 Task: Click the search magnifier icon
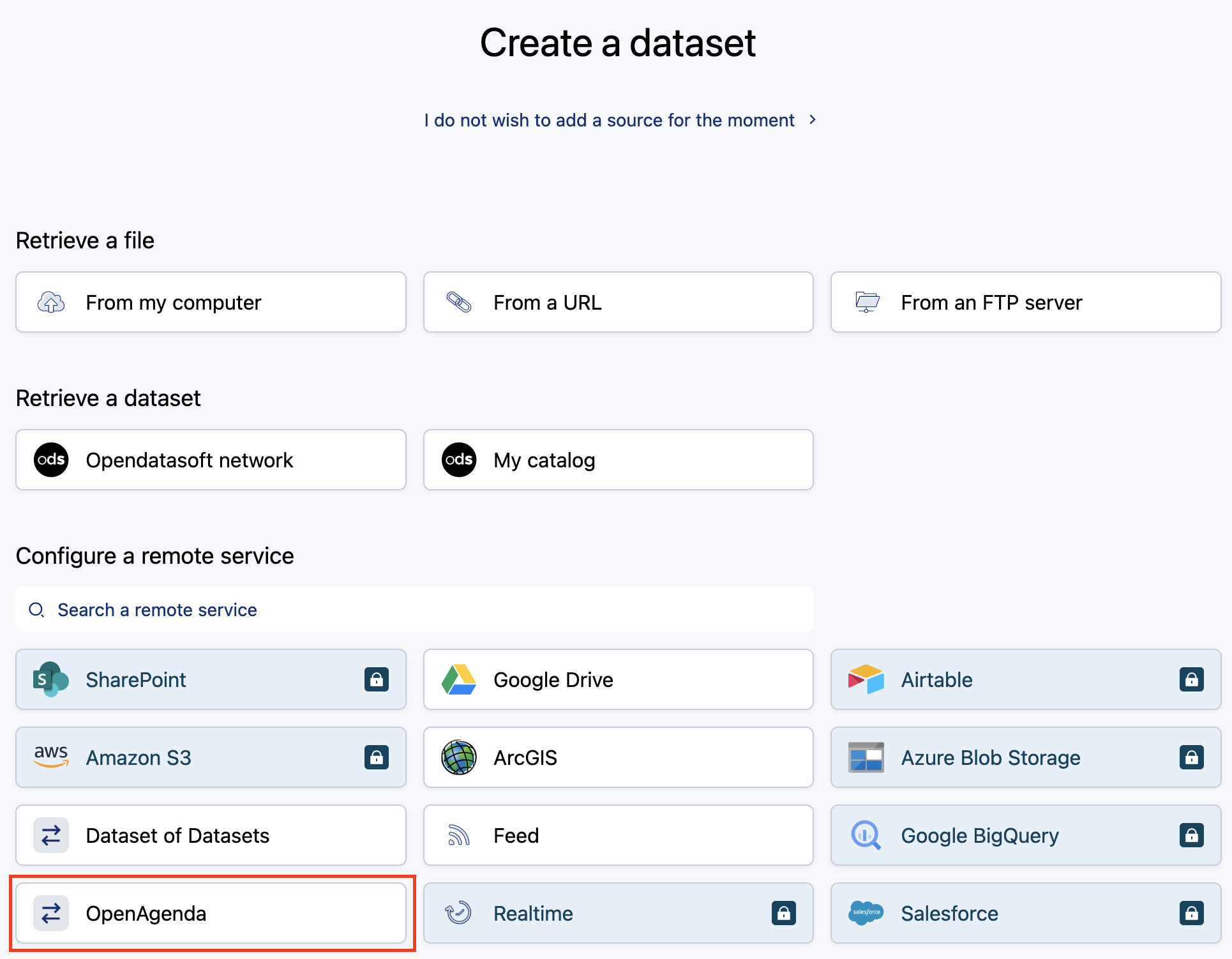coord(36,610)
